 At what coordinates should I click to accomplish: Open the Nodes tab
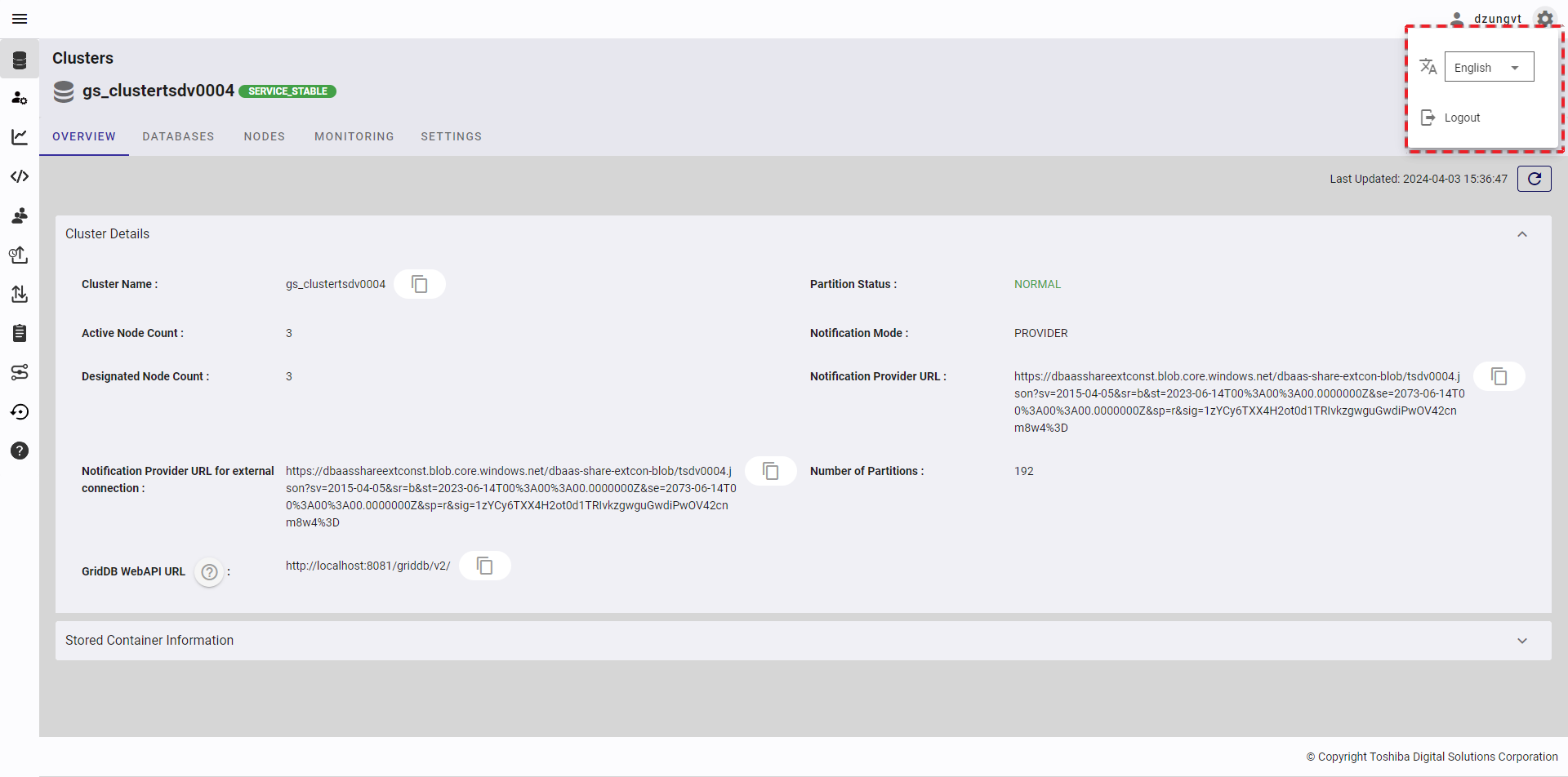click(264, 136)
